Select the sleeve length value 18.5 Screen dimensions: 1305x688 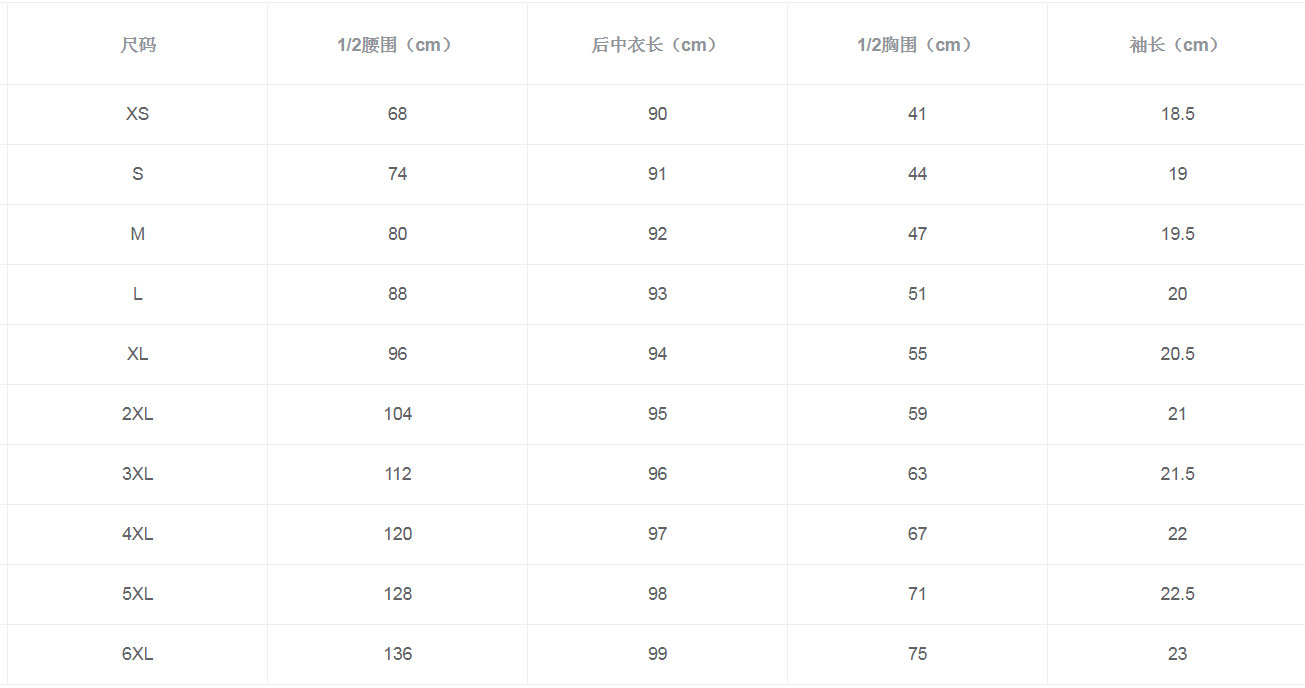click(x=1177, y=114)
